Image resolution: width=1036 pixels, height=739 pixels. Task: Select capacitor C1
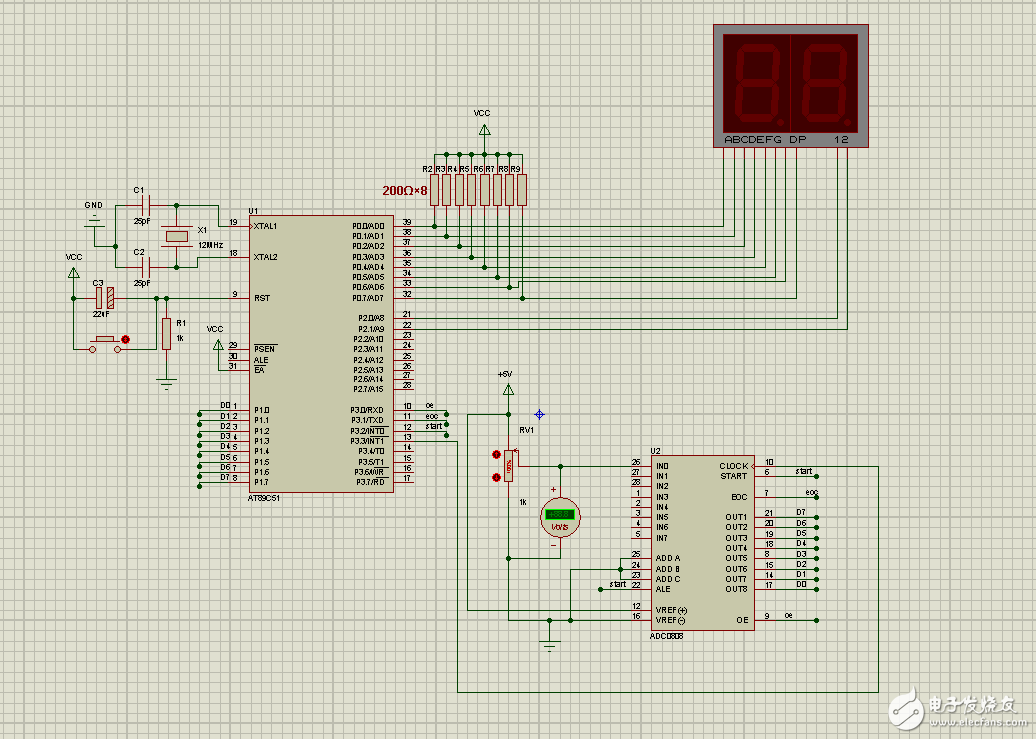(147, 206)
